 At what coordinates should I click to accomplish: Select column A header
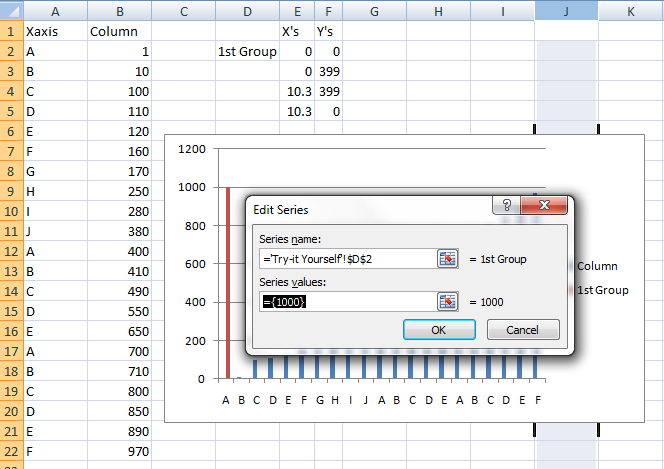[x=55, y=11]
